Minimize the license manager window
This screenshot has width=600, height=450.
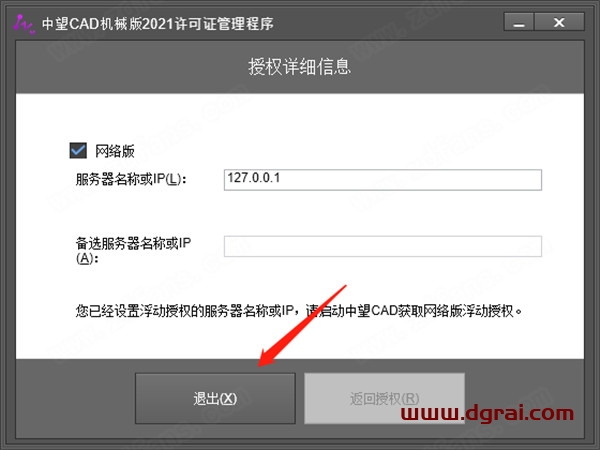tap(519, 22)
